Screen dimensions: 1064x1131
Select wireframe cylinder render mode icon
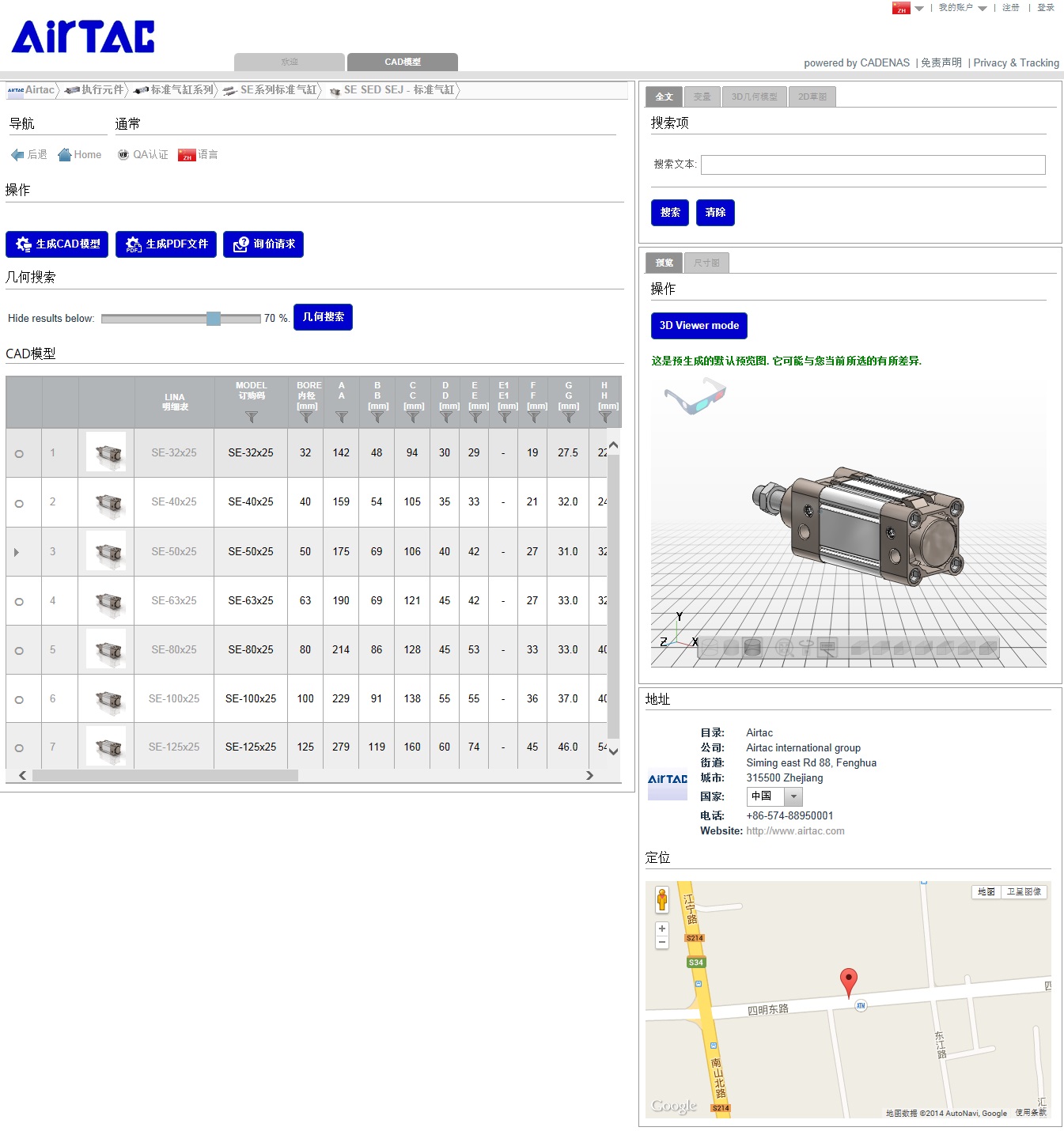(x=710, y=649)
